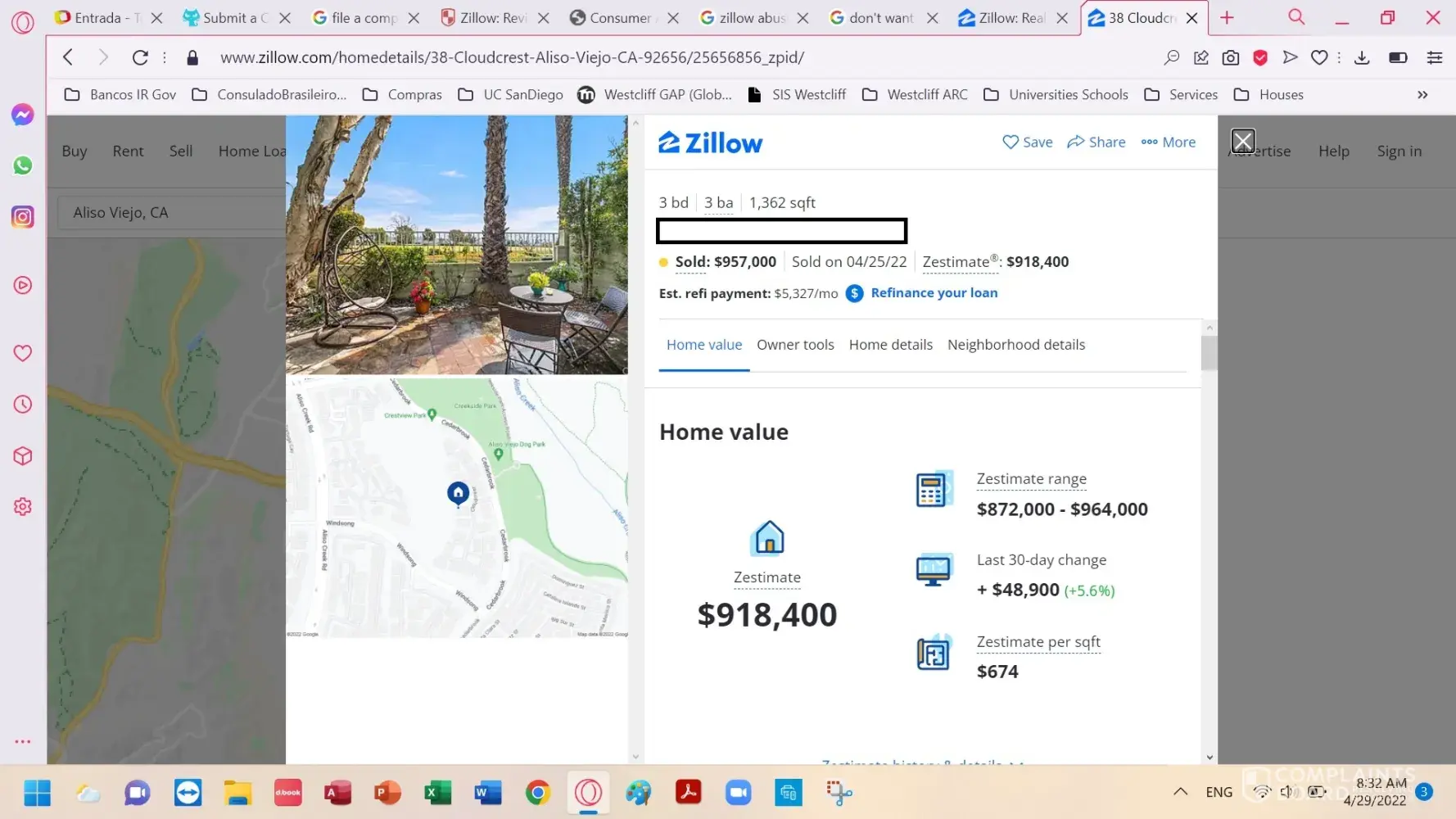1456x819 pixels.
Task: Select the Home value tab
Action: tap(704, 345)
